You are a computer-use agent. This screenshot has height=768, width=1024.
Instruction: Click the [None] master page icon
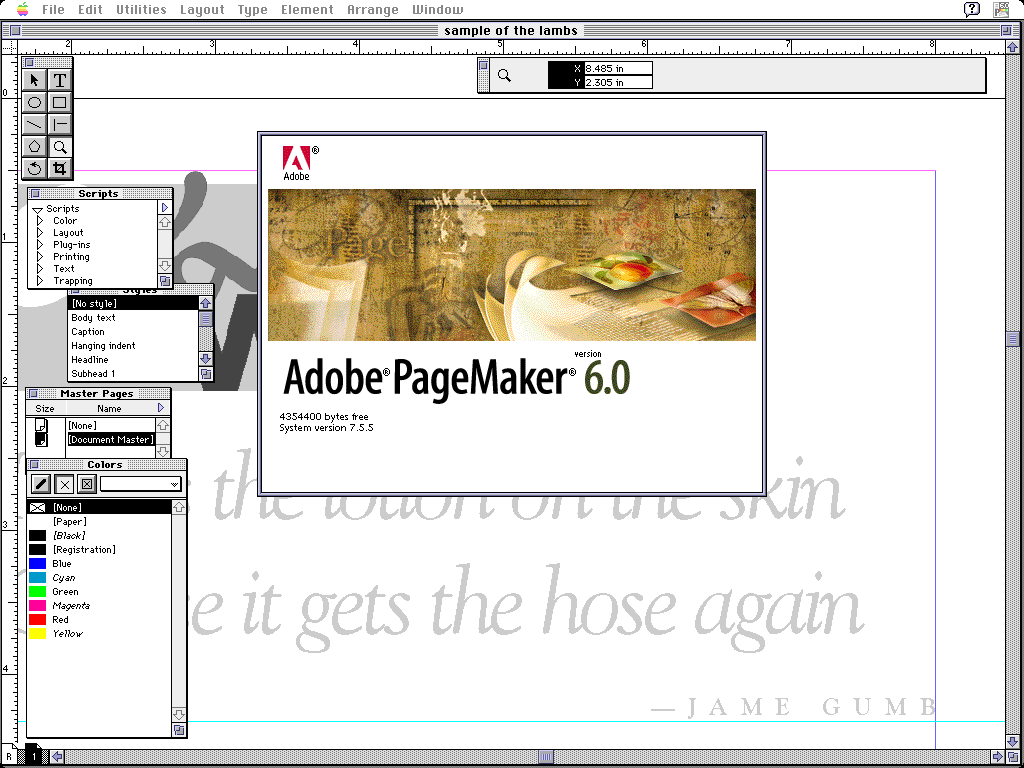pyautogui.click(x=41, y=426)
